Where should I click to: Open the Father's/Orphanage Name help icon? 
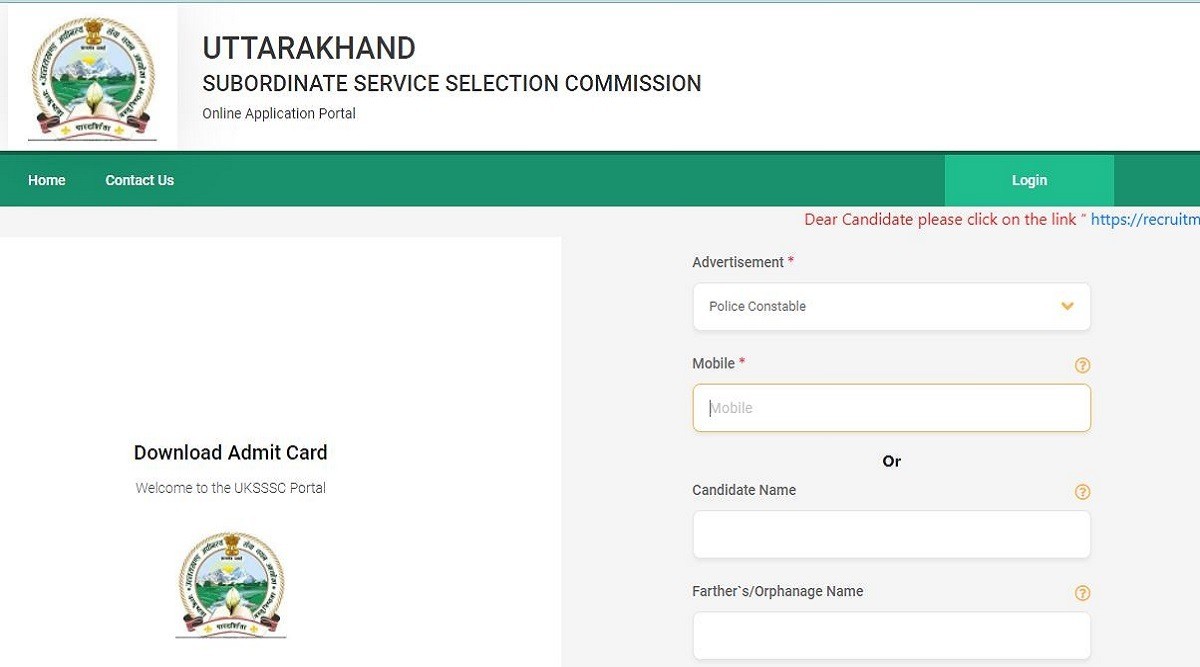pos(1082,593)
